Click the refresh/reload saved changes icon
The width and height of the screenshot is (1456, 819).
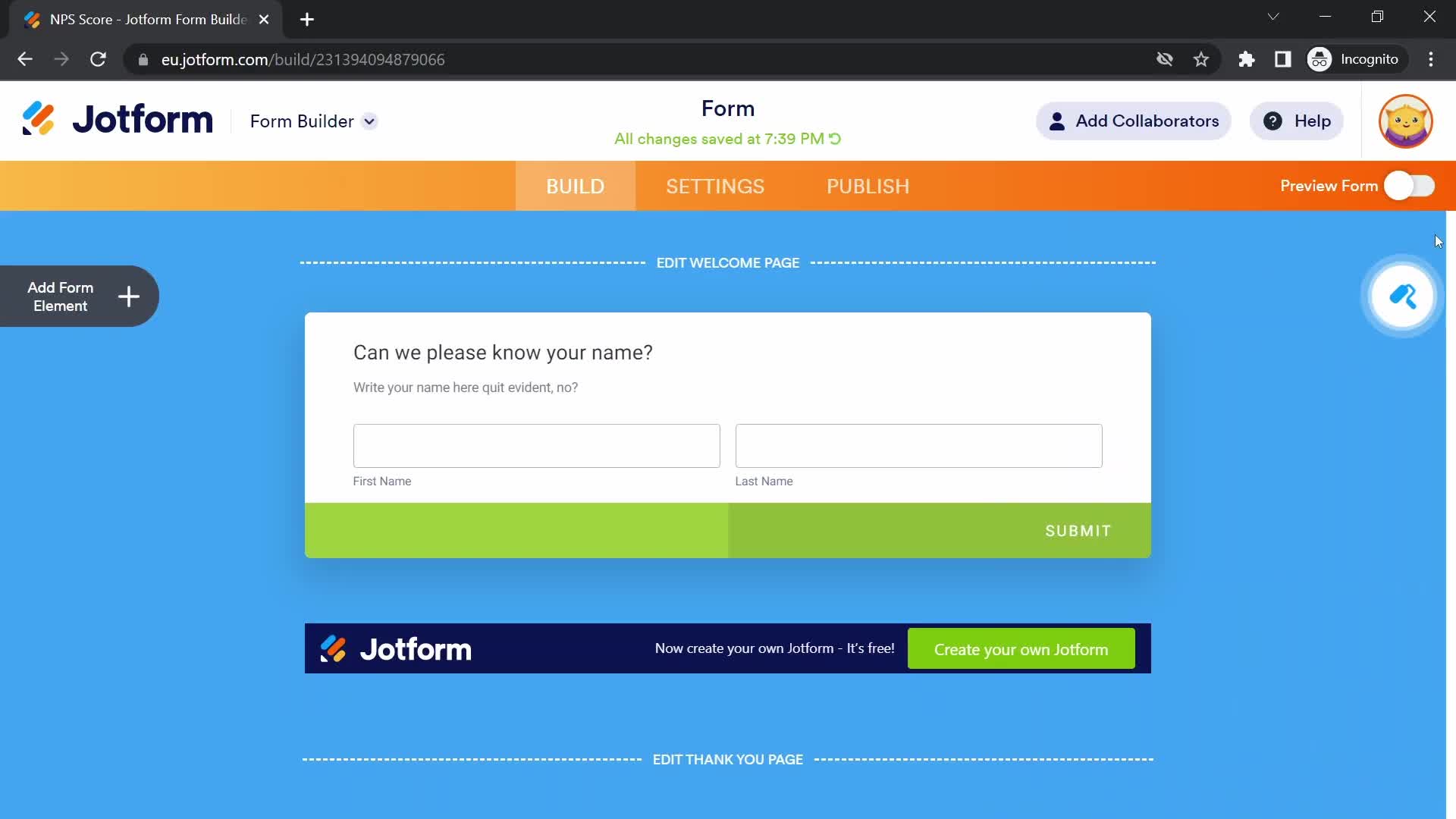coord(835,138)
